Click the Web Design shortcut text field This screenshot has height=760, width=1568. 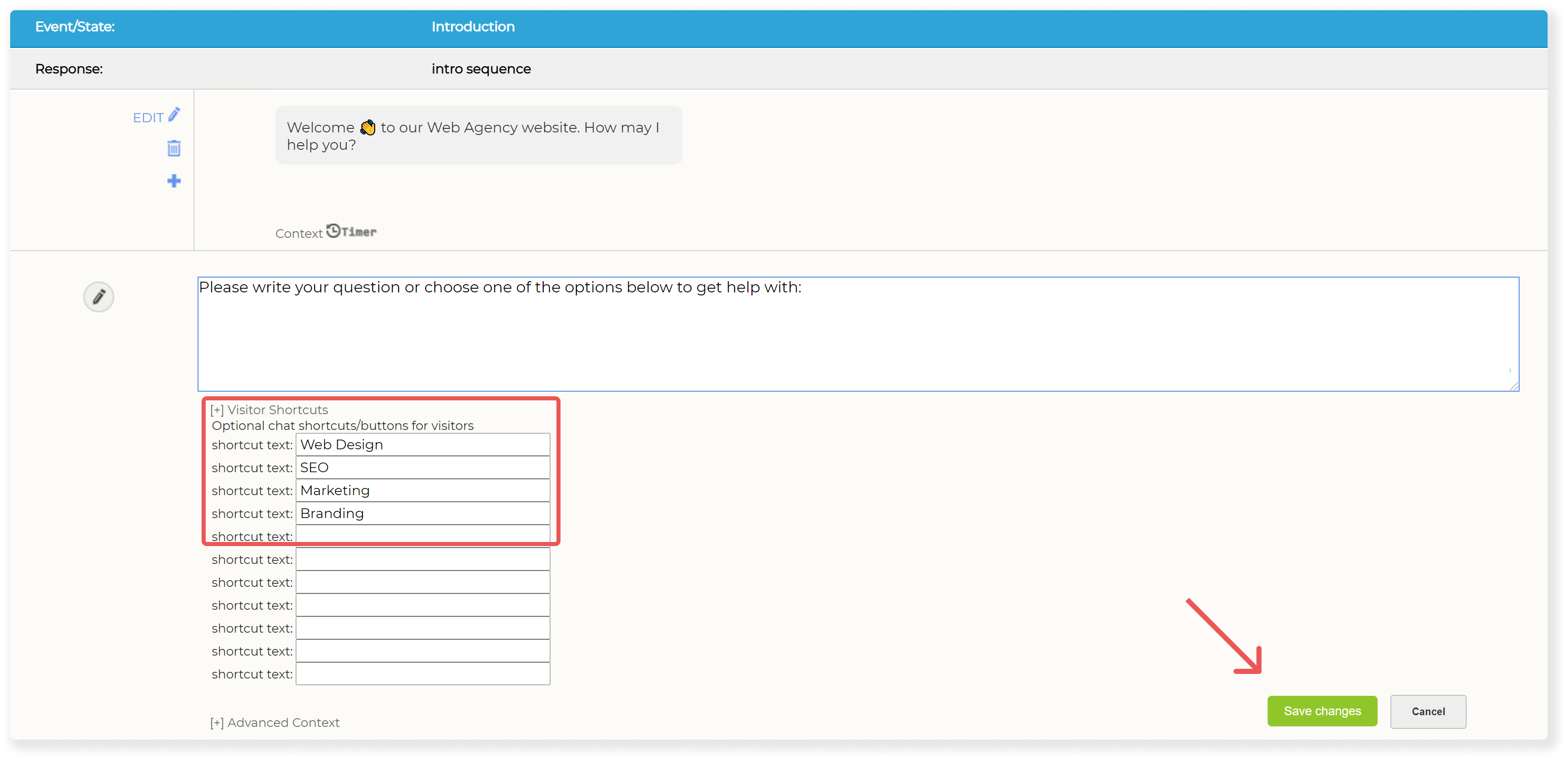click(x=422, y=444)
